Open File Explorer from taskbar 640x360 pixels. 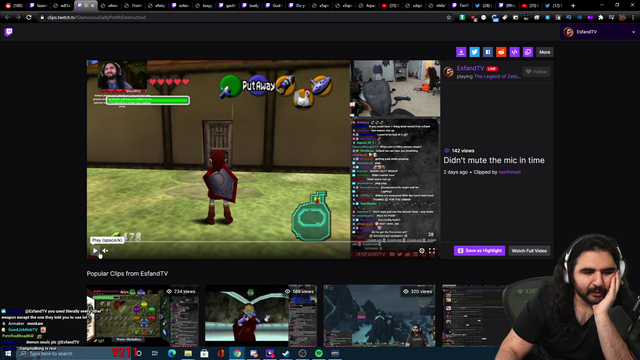pos(188,353)
